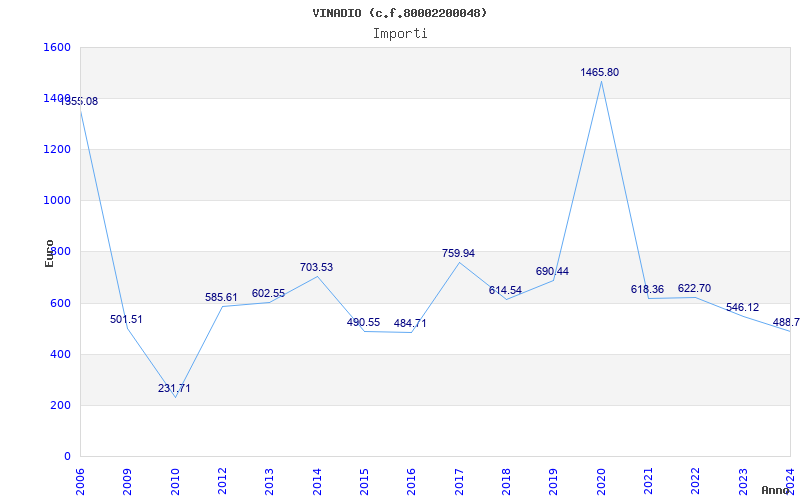
Task: Click the 0 y-axis tick label
Action: [x=67, y=457]
